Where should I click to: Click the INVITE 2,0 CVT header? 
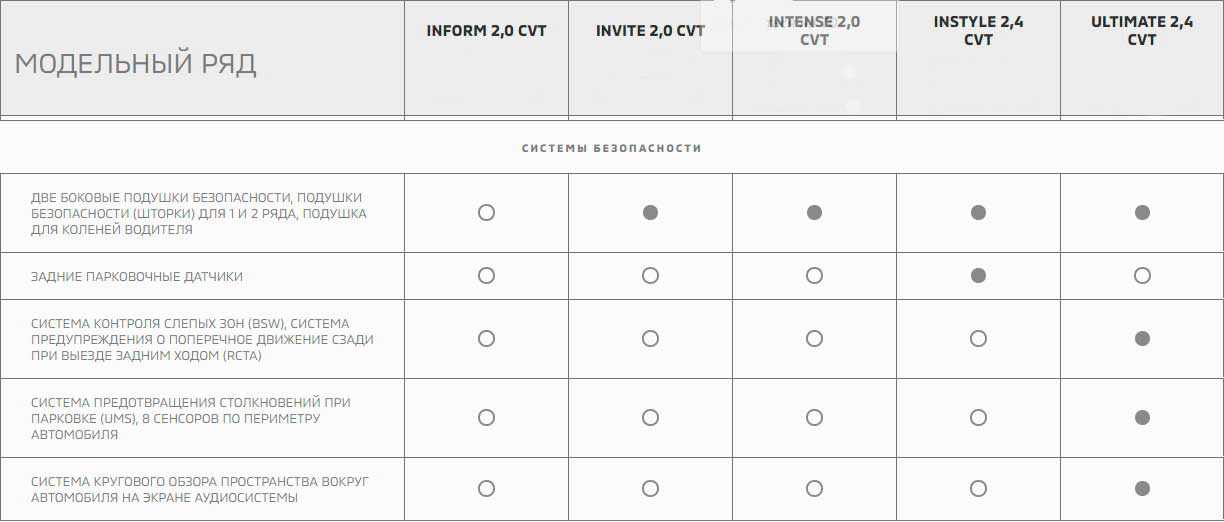[x=650, y=31]
